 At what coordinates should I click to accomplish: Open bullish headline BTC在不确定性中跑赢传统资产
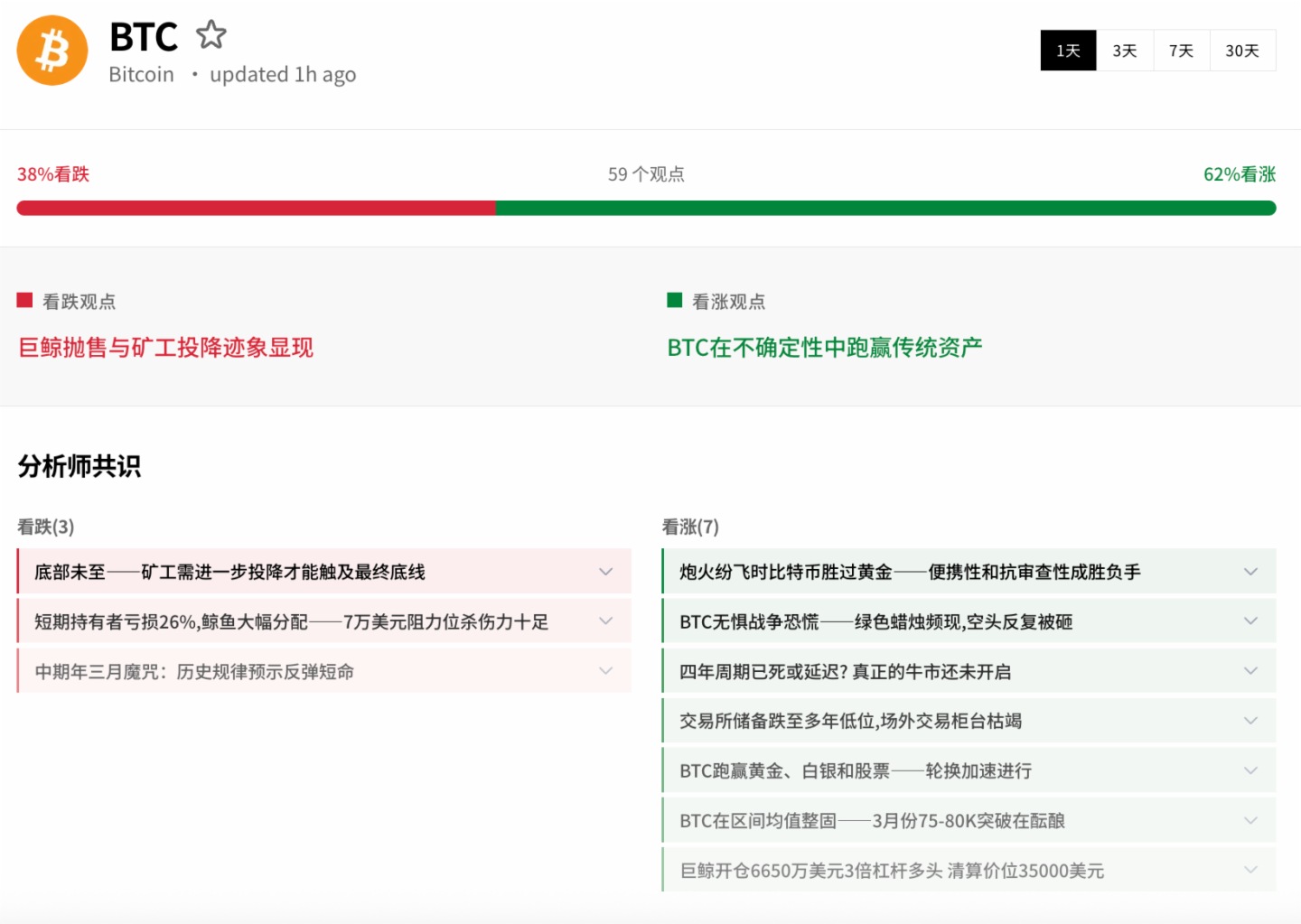coord(824,348)
